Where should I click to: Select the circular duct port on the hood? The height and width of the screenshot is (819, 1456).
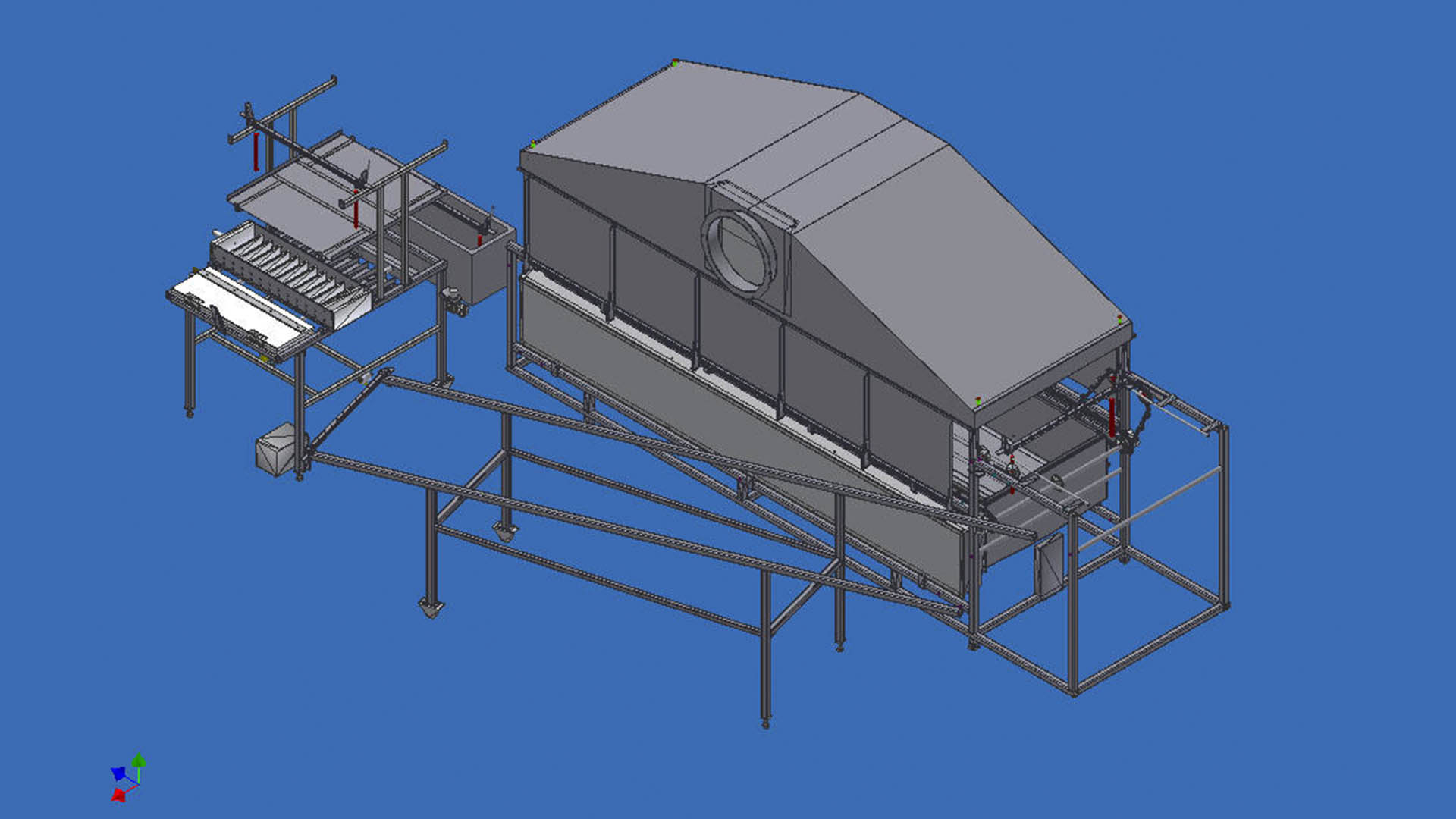(x=739, y=252)
